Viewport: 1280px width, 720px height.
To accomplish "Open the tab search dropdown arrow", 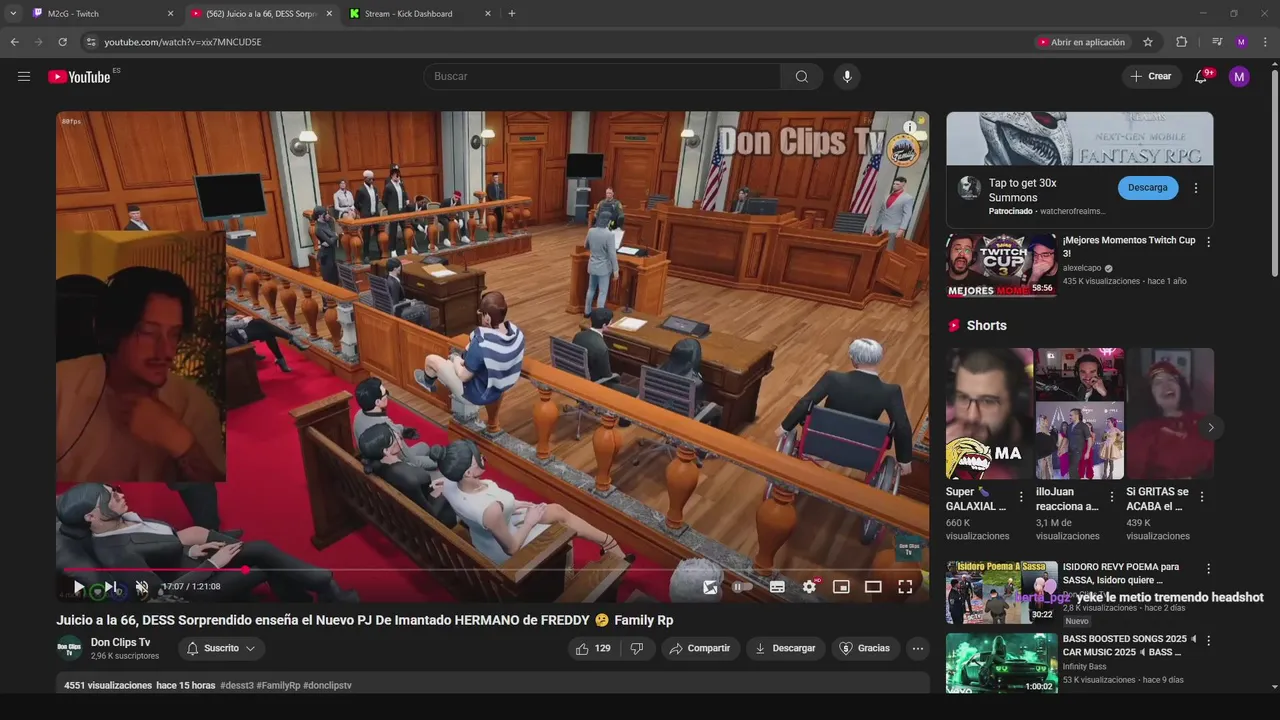I will click(x=13, y=14).
